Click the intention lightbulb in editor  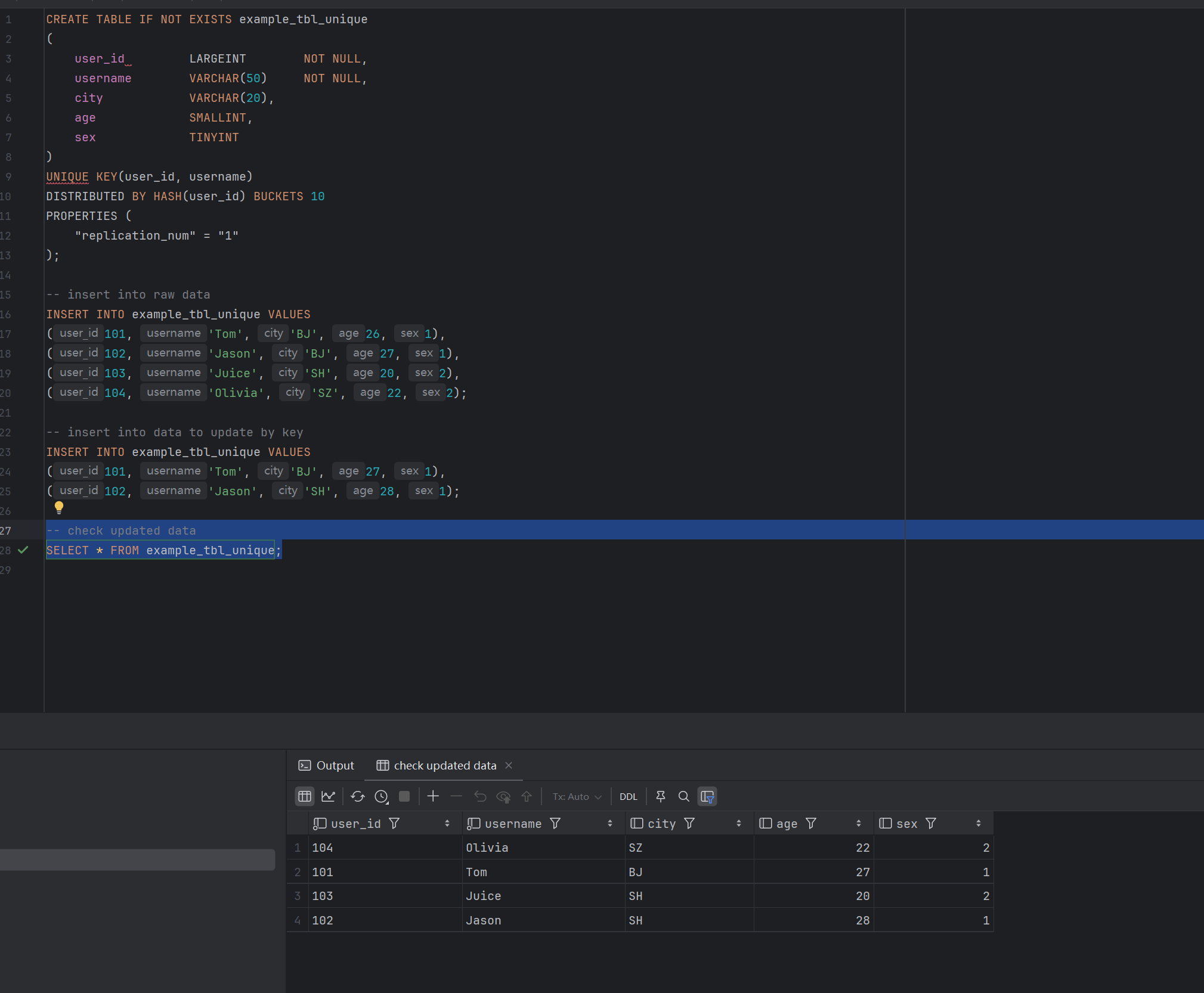pyautogui.click(x=58, y=507)
